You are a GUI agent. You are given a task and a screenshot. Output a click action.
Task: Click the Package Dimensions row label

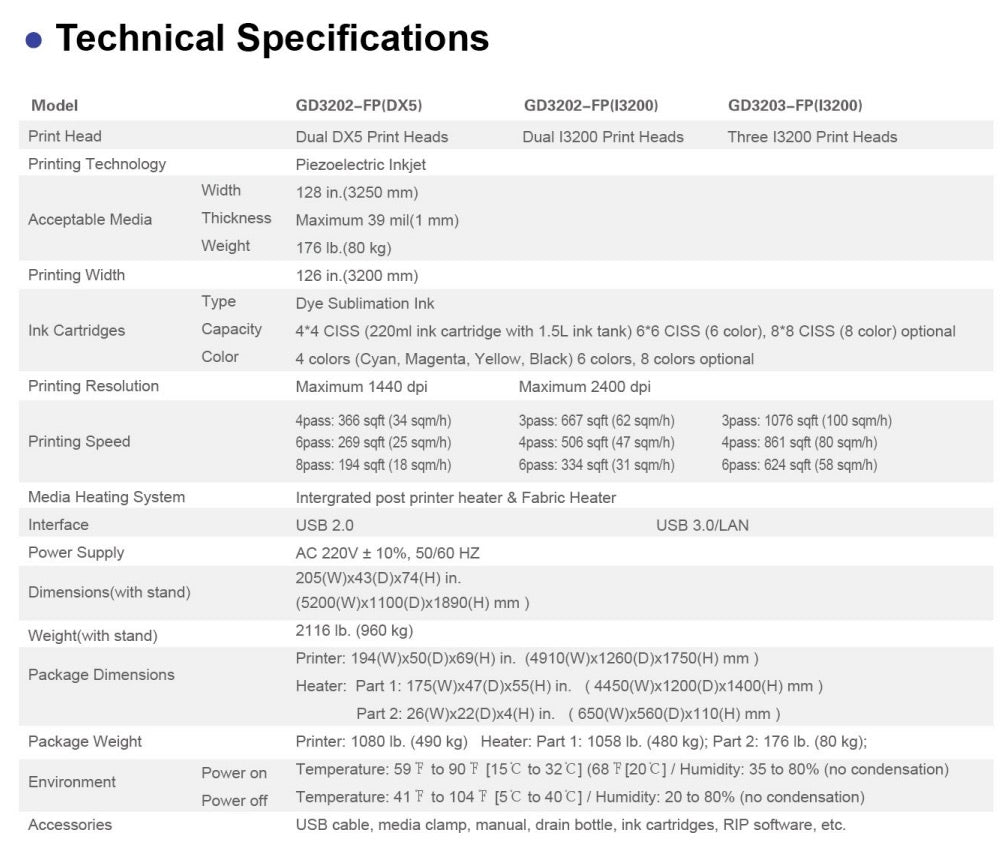(x=101, y=675)
